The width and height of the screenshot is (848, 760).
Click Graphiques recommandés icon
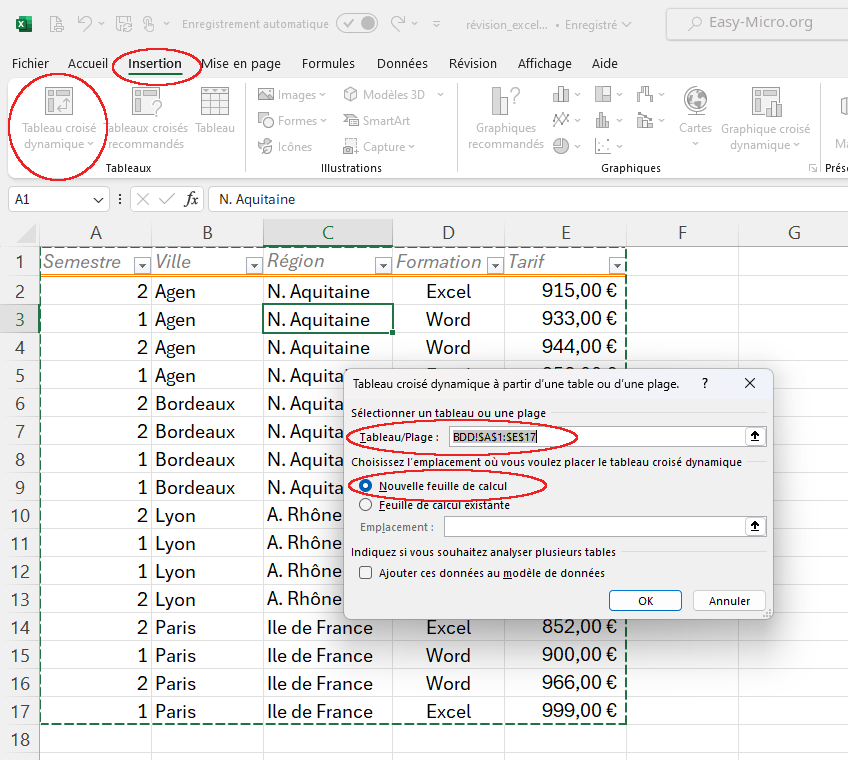coord(505,101)
